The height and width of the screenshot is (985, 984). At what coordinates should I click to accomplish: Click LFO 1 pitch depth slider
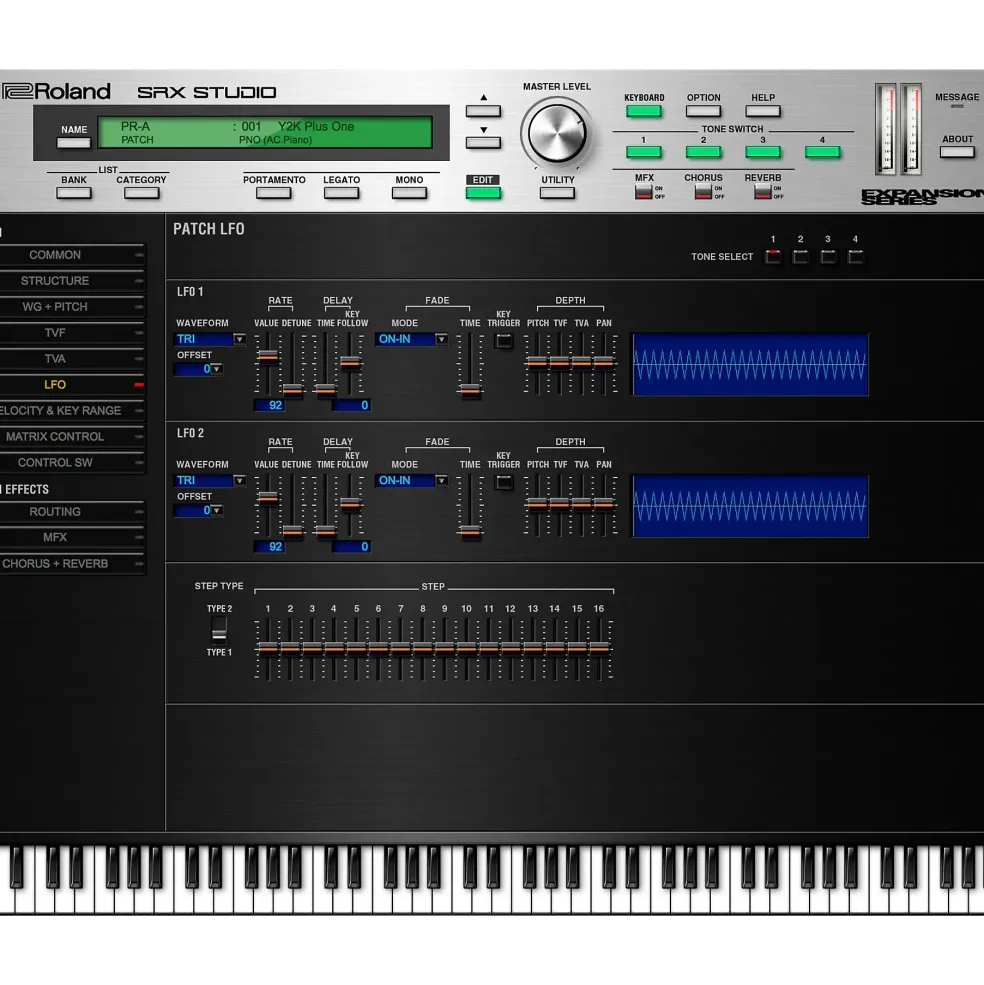point(537,362)
